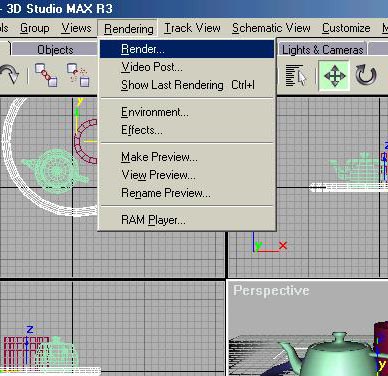The height and width of the screenshot is (376, 388).
Task: Choose Make Preview... menu entry
Action: (x=187, y=157)
